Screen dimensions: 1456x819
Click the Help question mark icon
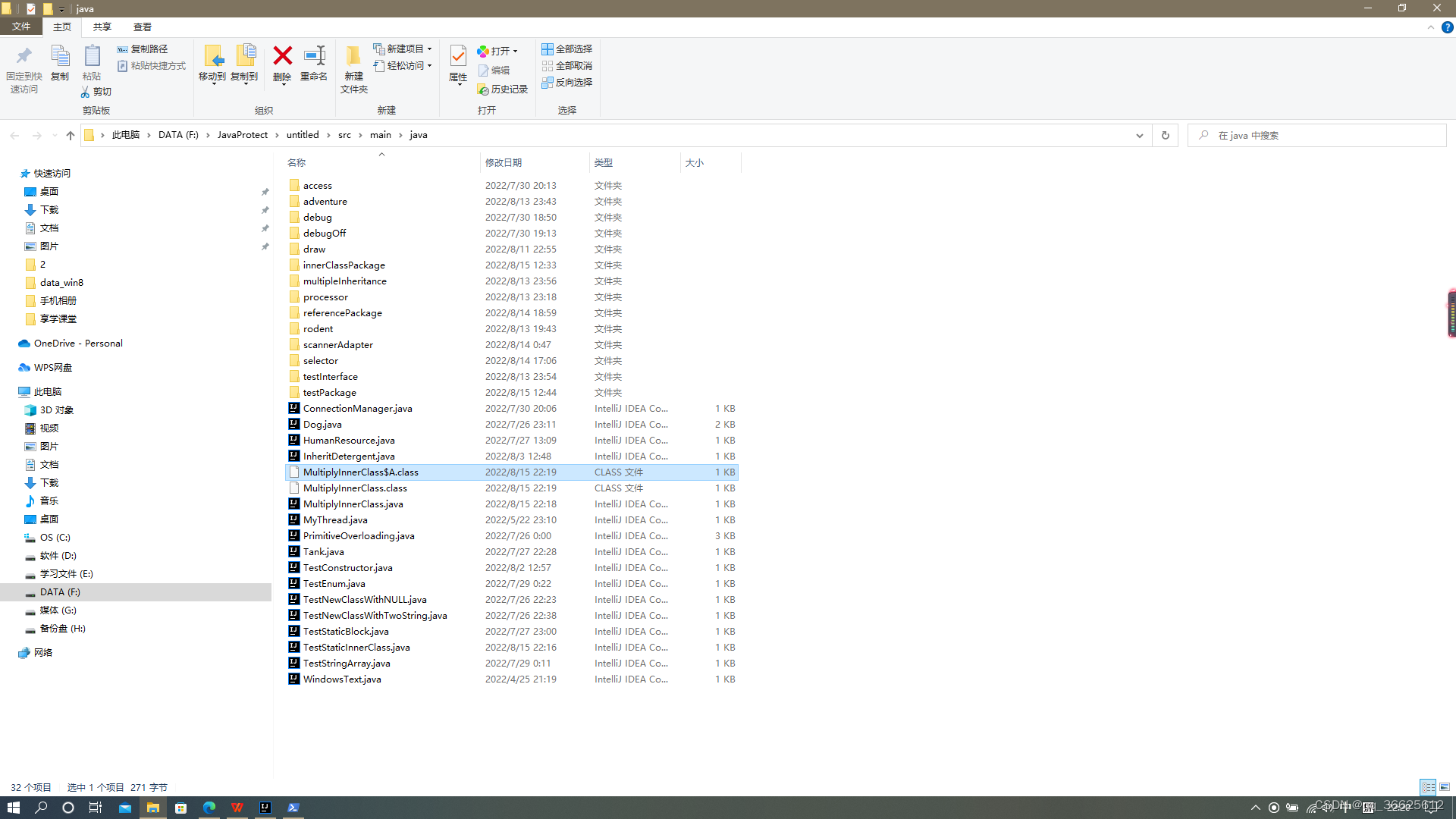(1447, 27)
